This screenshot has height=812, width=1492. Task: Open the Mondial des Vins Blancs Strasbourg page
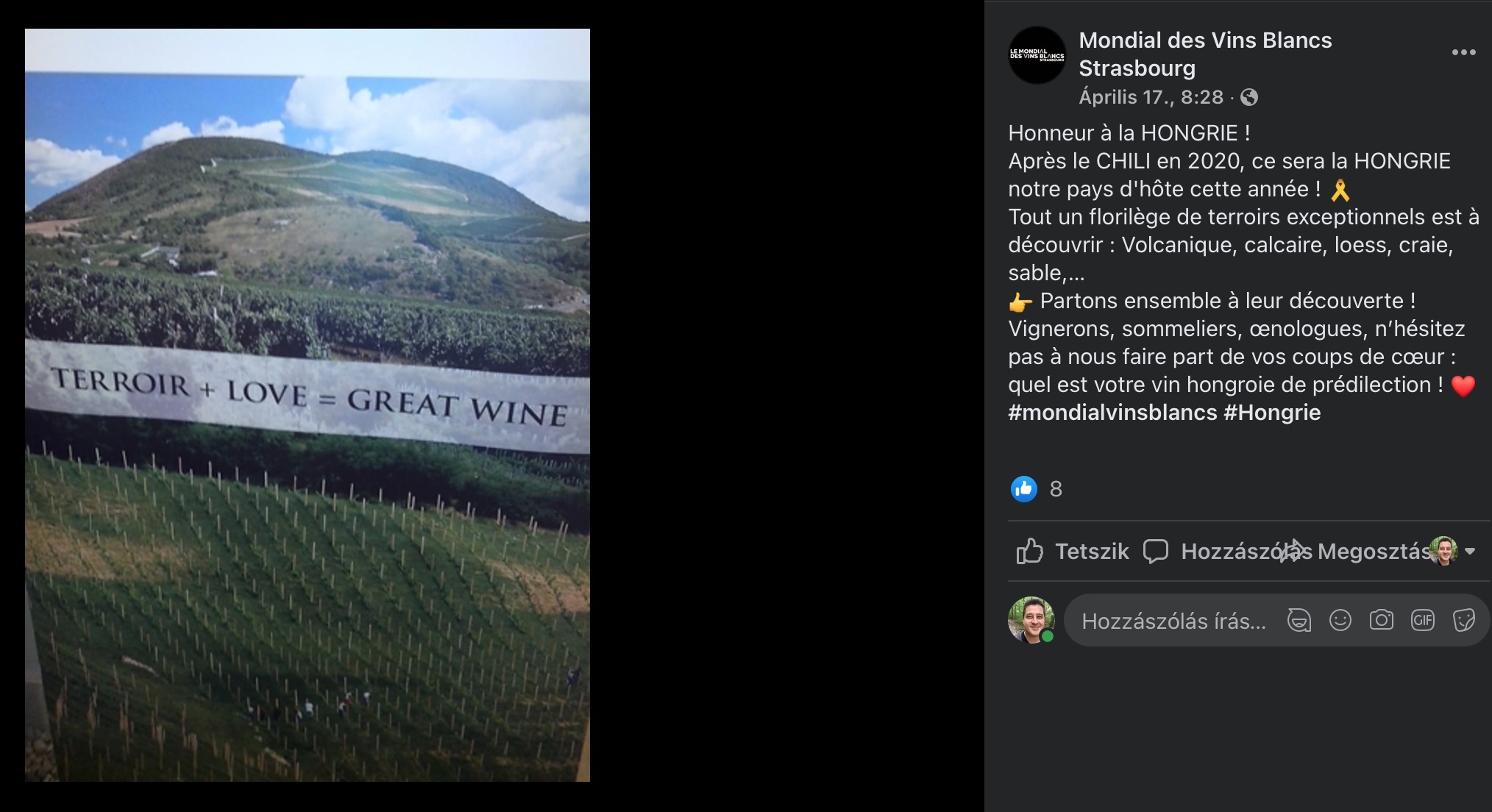click(1205, 54)
